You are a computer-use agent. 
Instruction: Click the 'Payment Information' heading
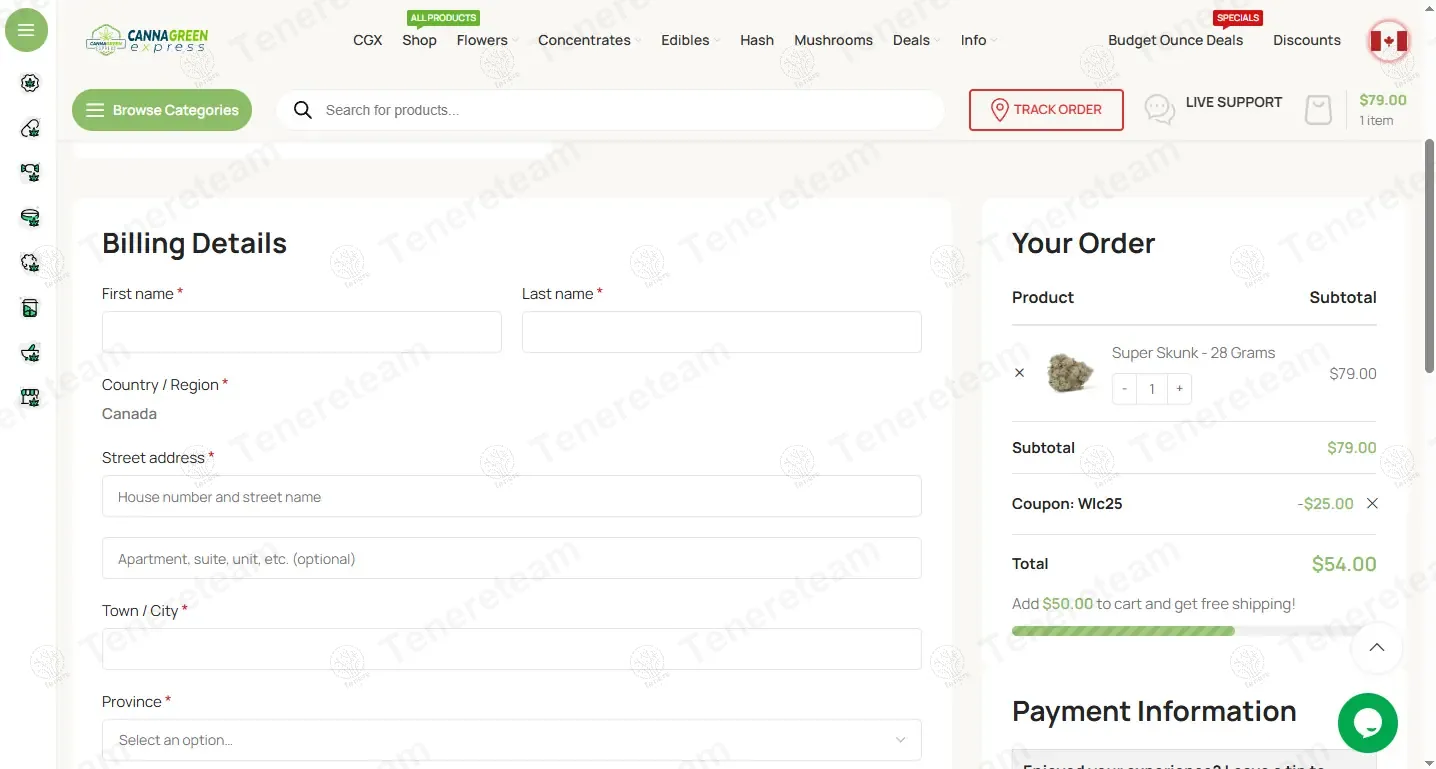(x=1154, y=711)
